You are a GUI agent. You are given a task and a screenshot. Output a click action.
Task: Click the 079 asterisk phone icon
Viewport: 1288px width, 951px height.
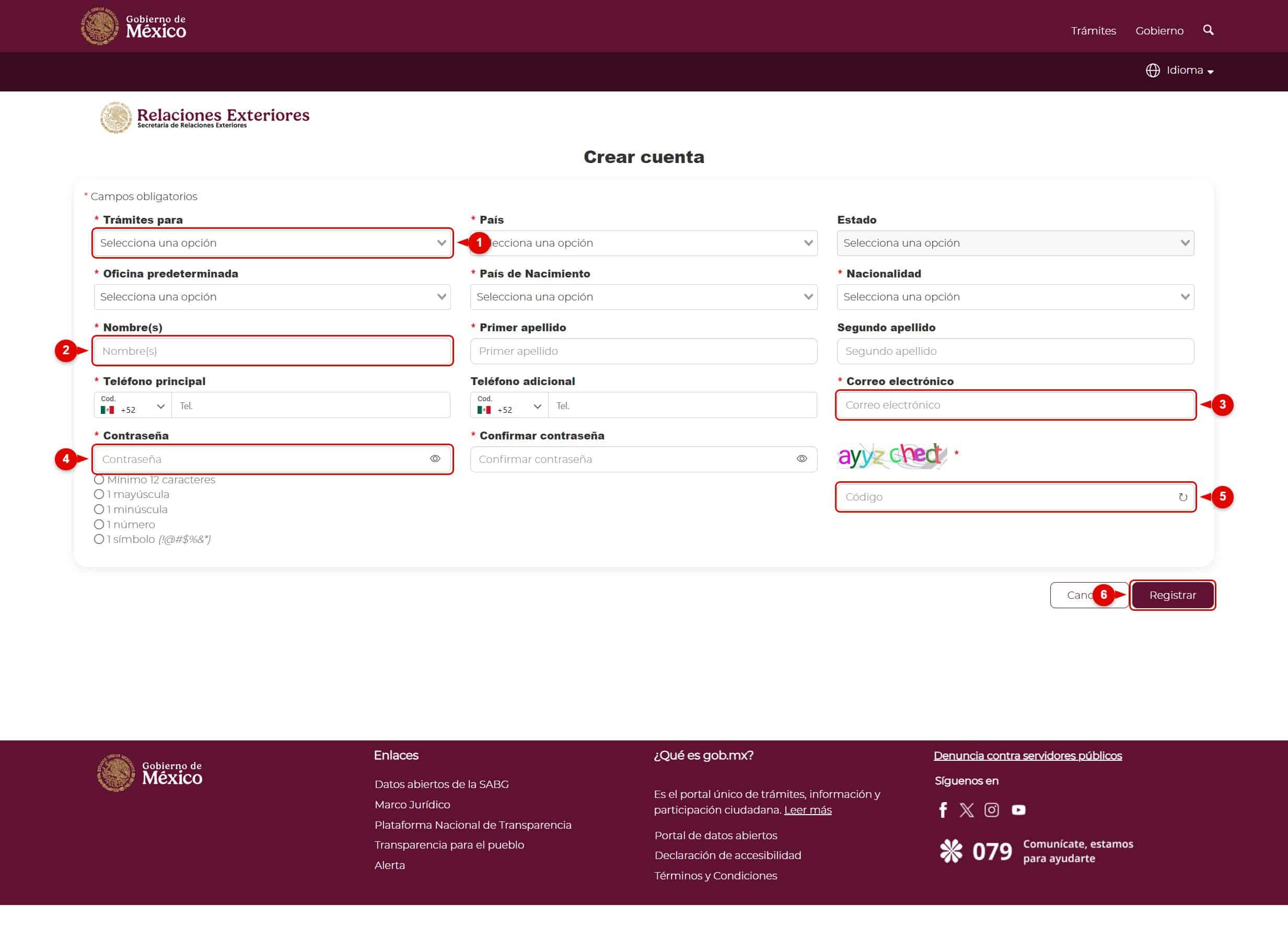[x=951, y=851]
